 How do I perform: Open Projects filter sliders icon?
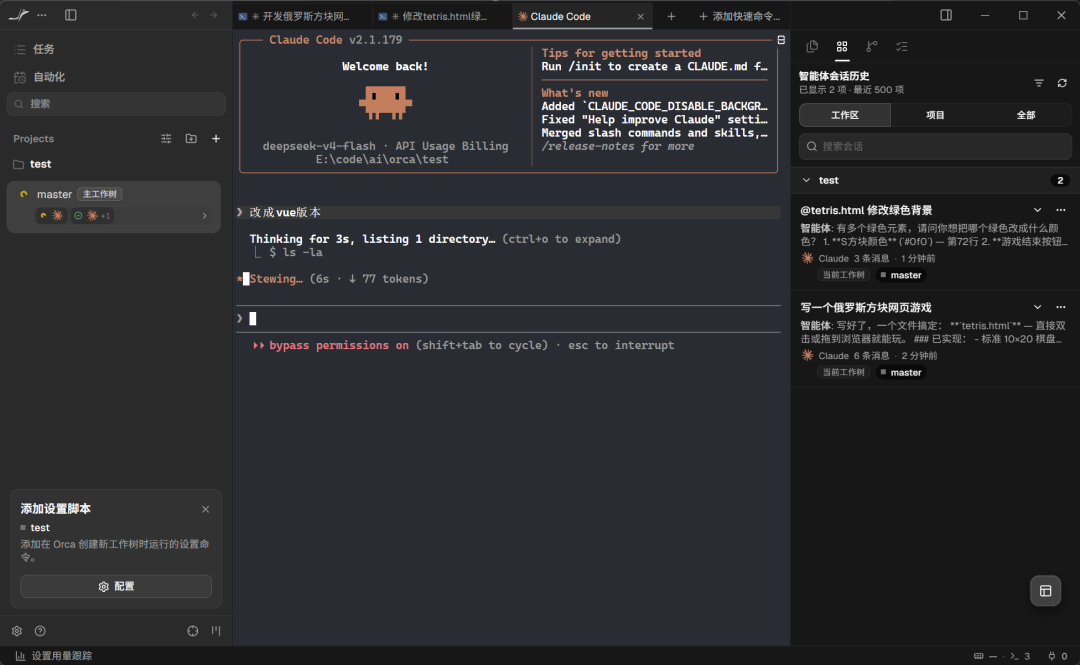tap(166, 139)
